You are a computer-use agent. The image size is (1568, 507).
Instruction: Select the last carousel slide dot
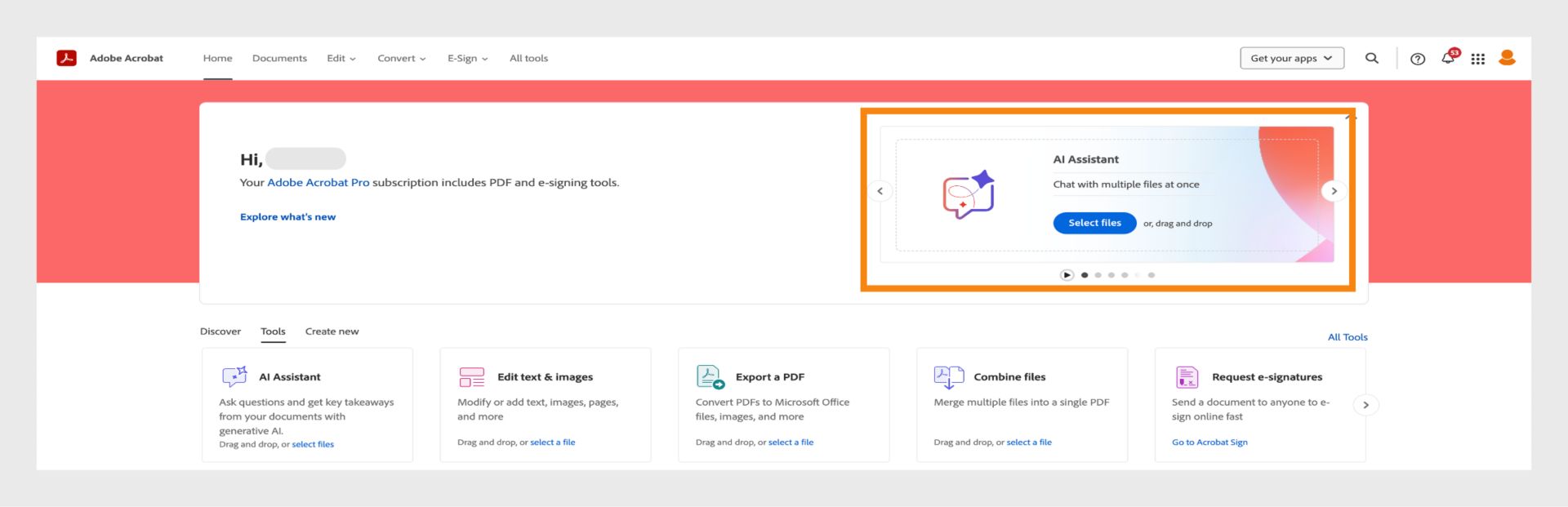coord(1151,275)
